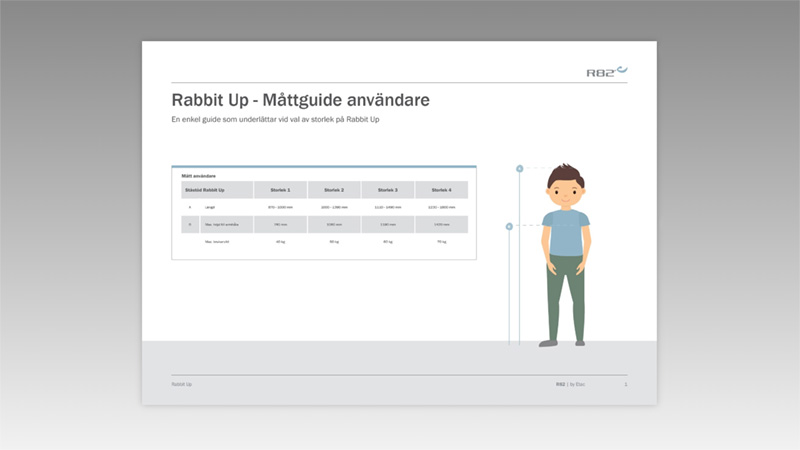
Task: Select the title 'Rabbit Up - Måttguide användare'
Action: click(301, 100)
